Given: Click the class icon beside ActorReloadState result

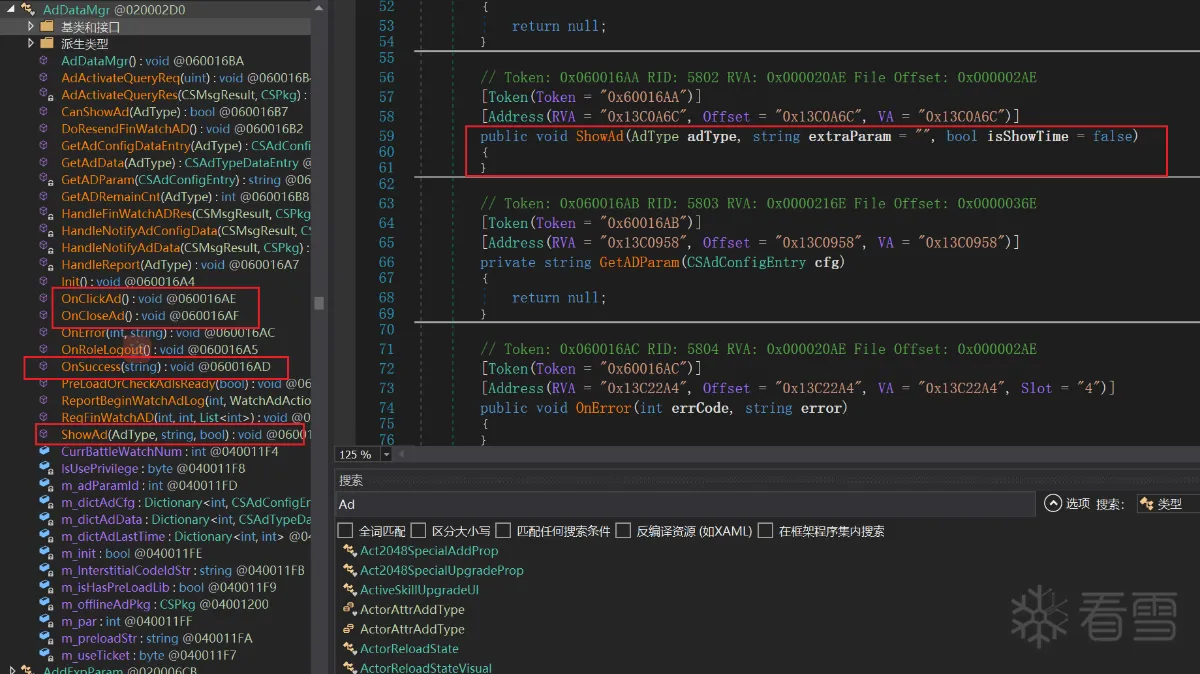Looking at the screenshot, I should pos(349,648).
